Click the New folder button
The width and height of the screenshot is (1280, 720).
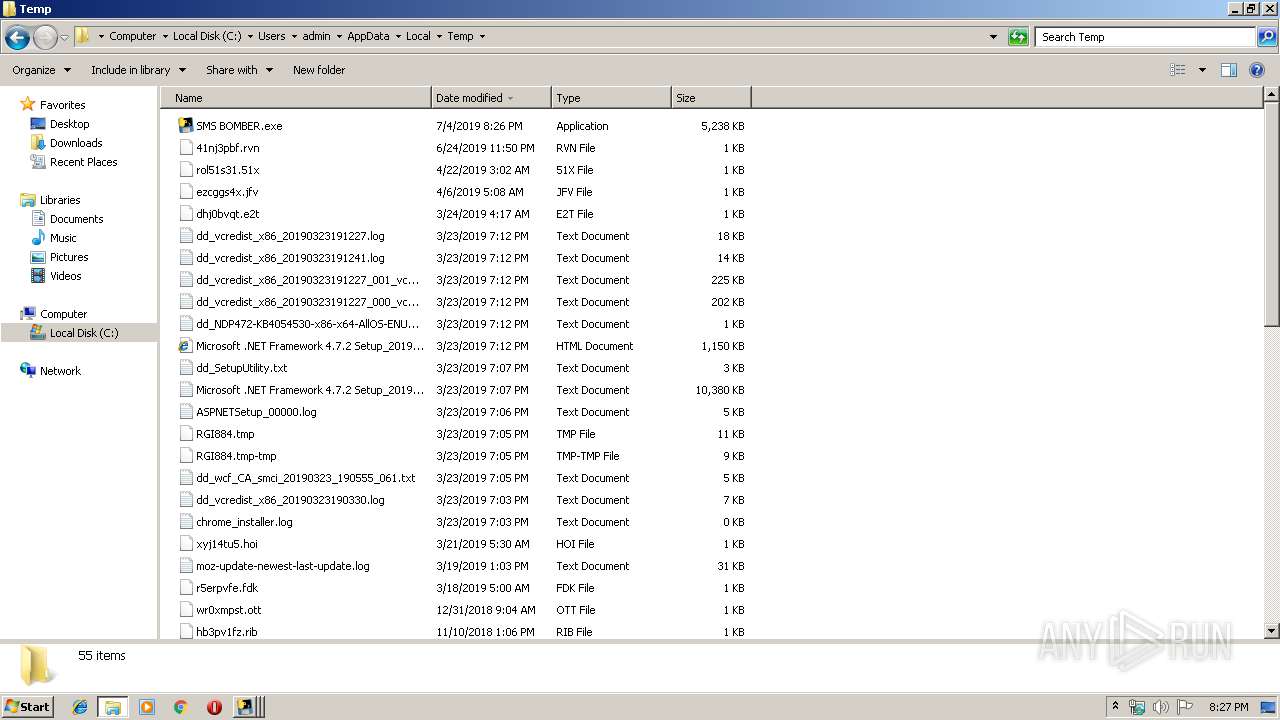(319, 70)
